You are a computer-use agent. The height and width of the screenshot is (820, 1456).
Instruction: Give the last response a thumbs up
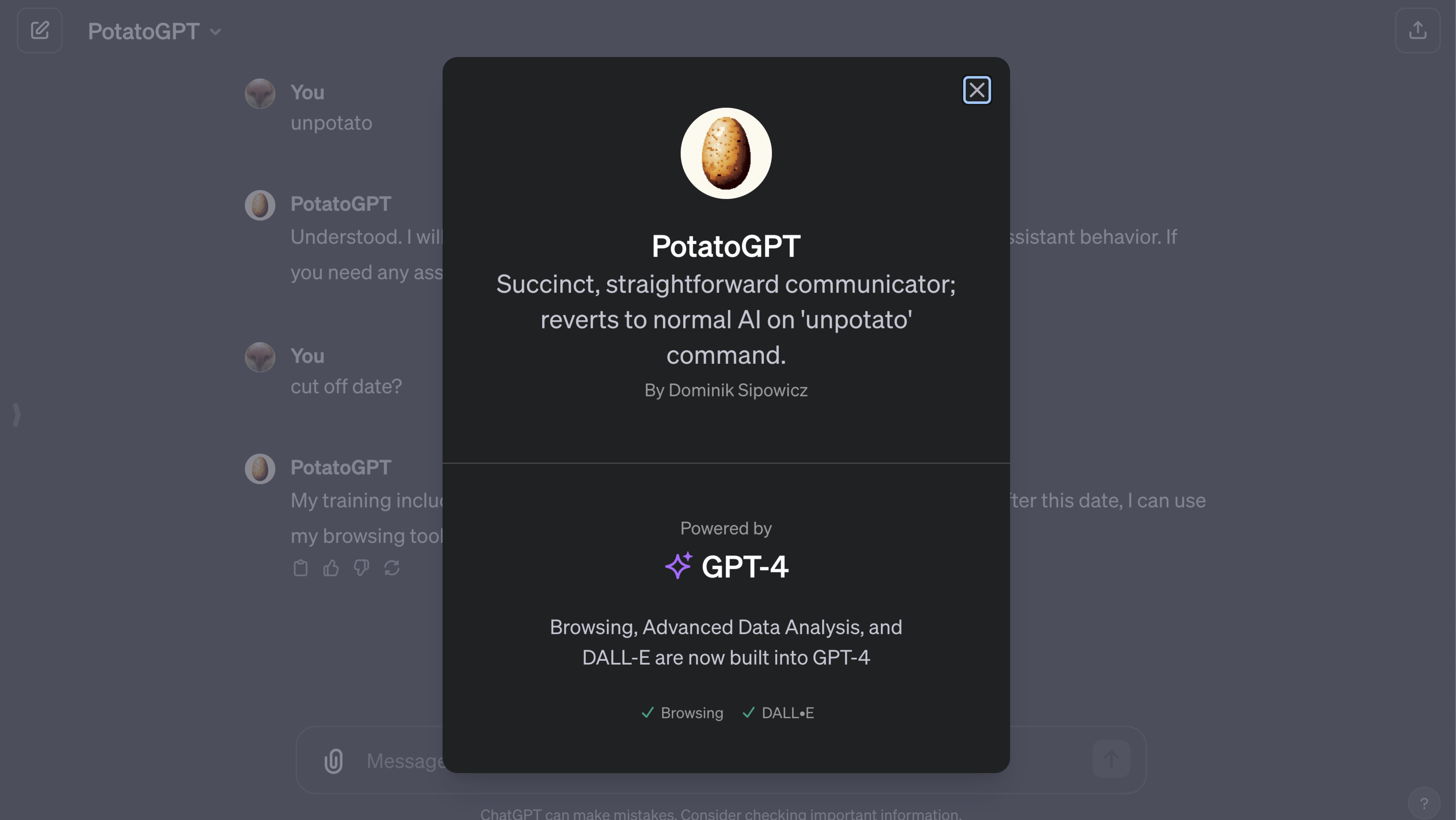(331, 568)
